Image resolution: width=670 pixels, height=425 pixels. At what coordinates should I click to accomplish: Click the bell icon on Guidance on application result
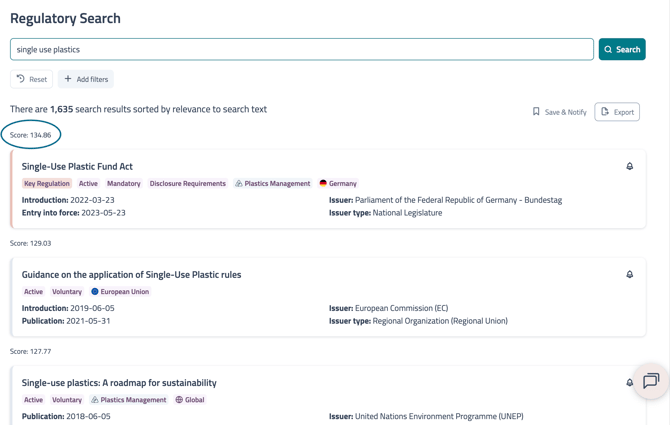(x=629, y=275)
